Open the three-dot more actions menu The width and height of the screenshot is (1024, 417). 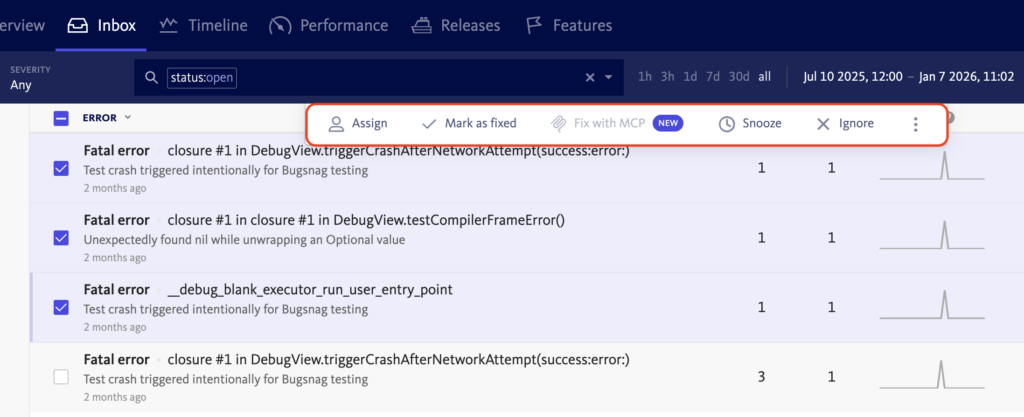point(916,124)
